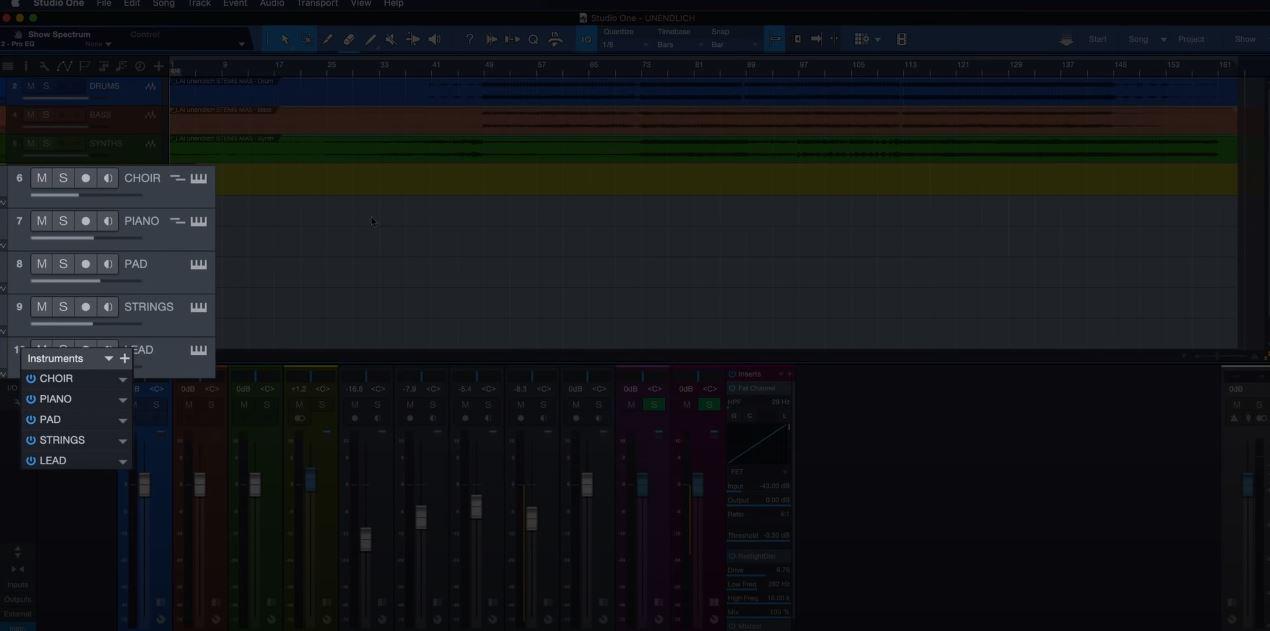
Task: Open the Transport menu
Action: point(317,4)
